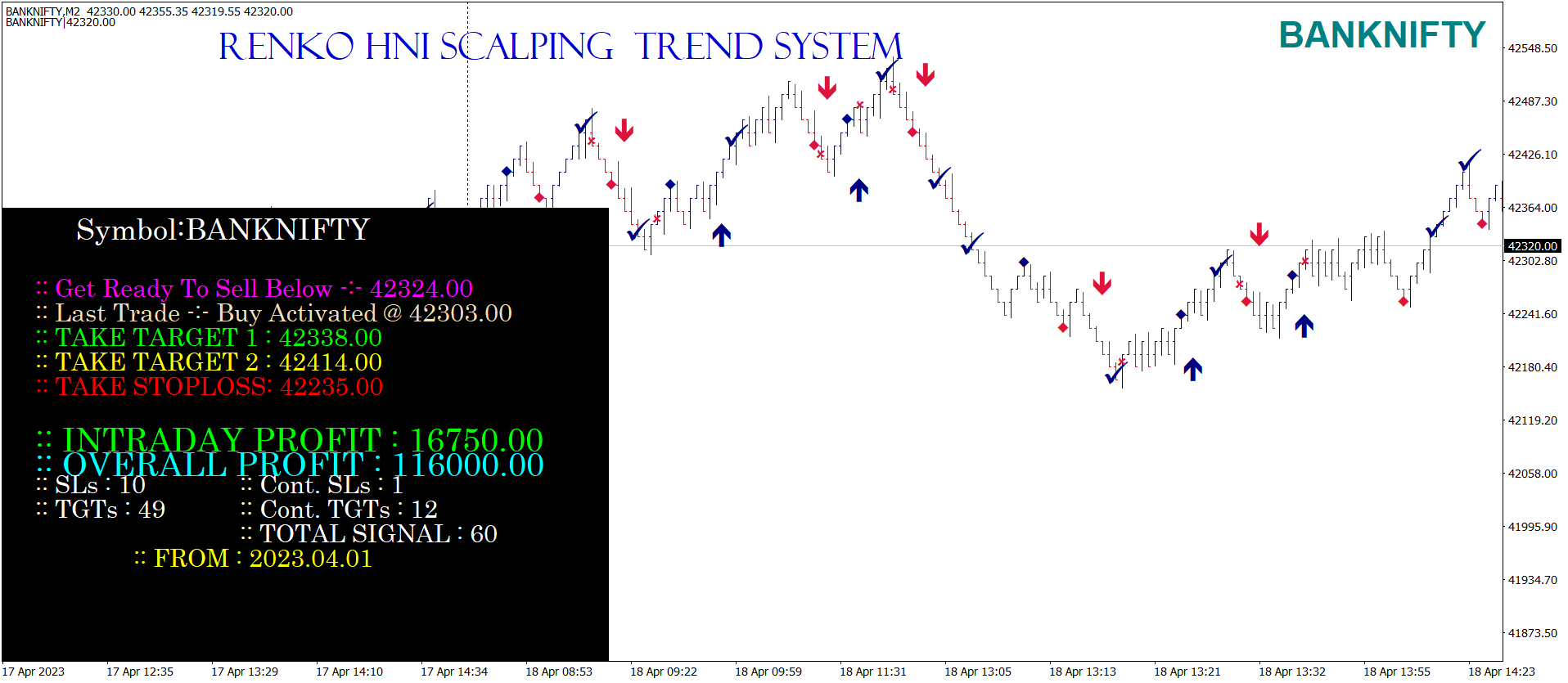
Task: Click the SLs : 10 counter
Action: pyautogui.click(x=91, y=485)
